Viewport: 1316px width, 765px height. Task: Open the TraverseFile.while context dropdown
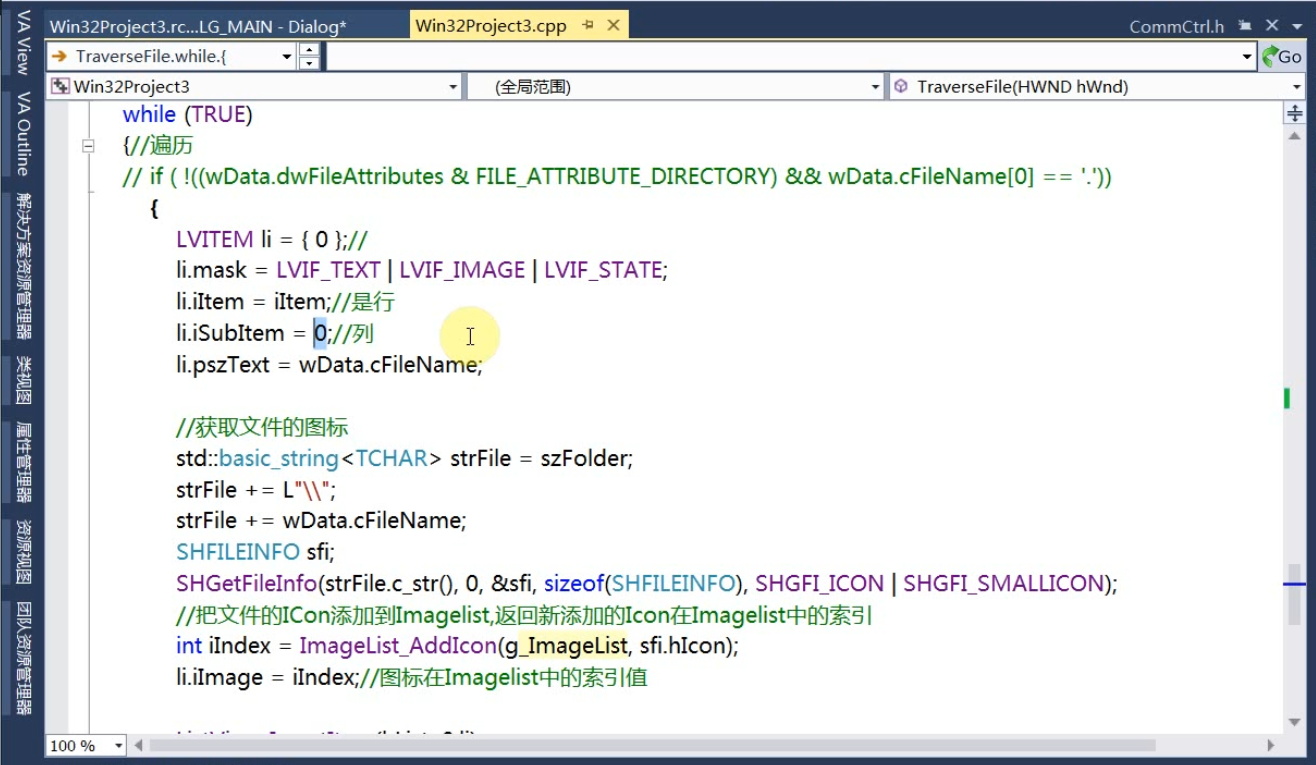[287, 57]
